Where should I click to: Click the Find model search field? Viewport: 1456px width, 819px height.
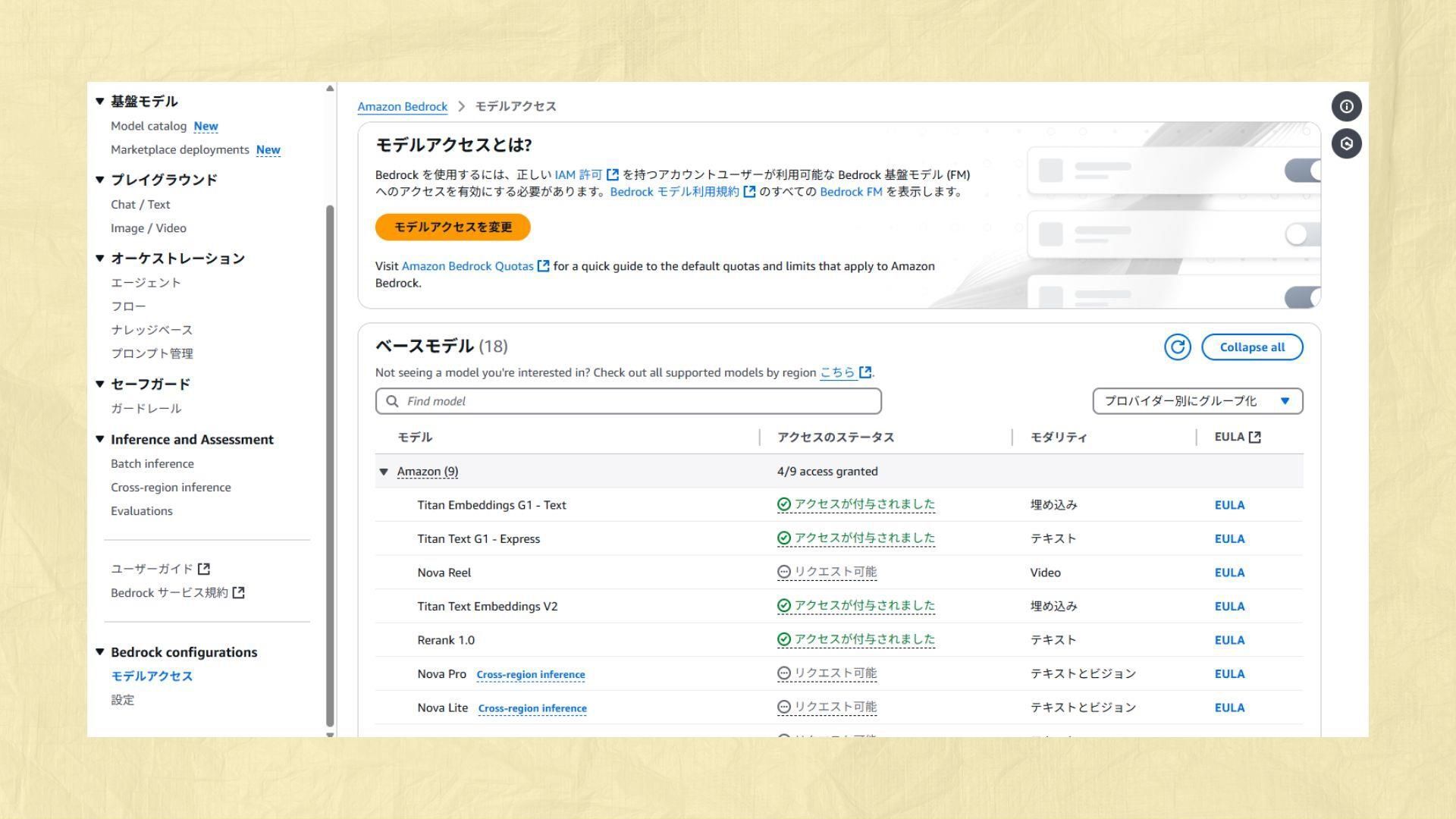click(x=628, y=401)
